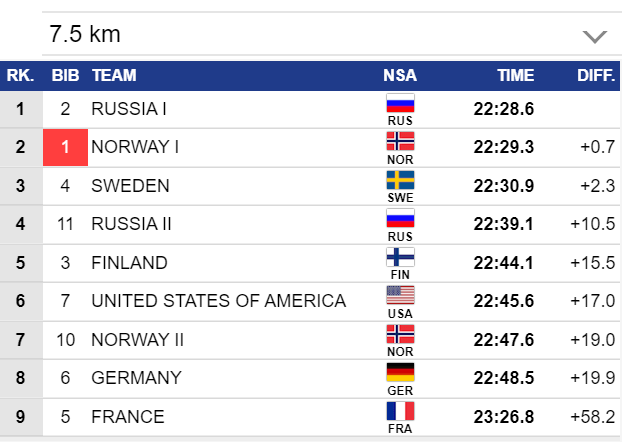The image size is (633, 443).
Task: Click the Finland flag icon
Action: [x=400, y=257]
